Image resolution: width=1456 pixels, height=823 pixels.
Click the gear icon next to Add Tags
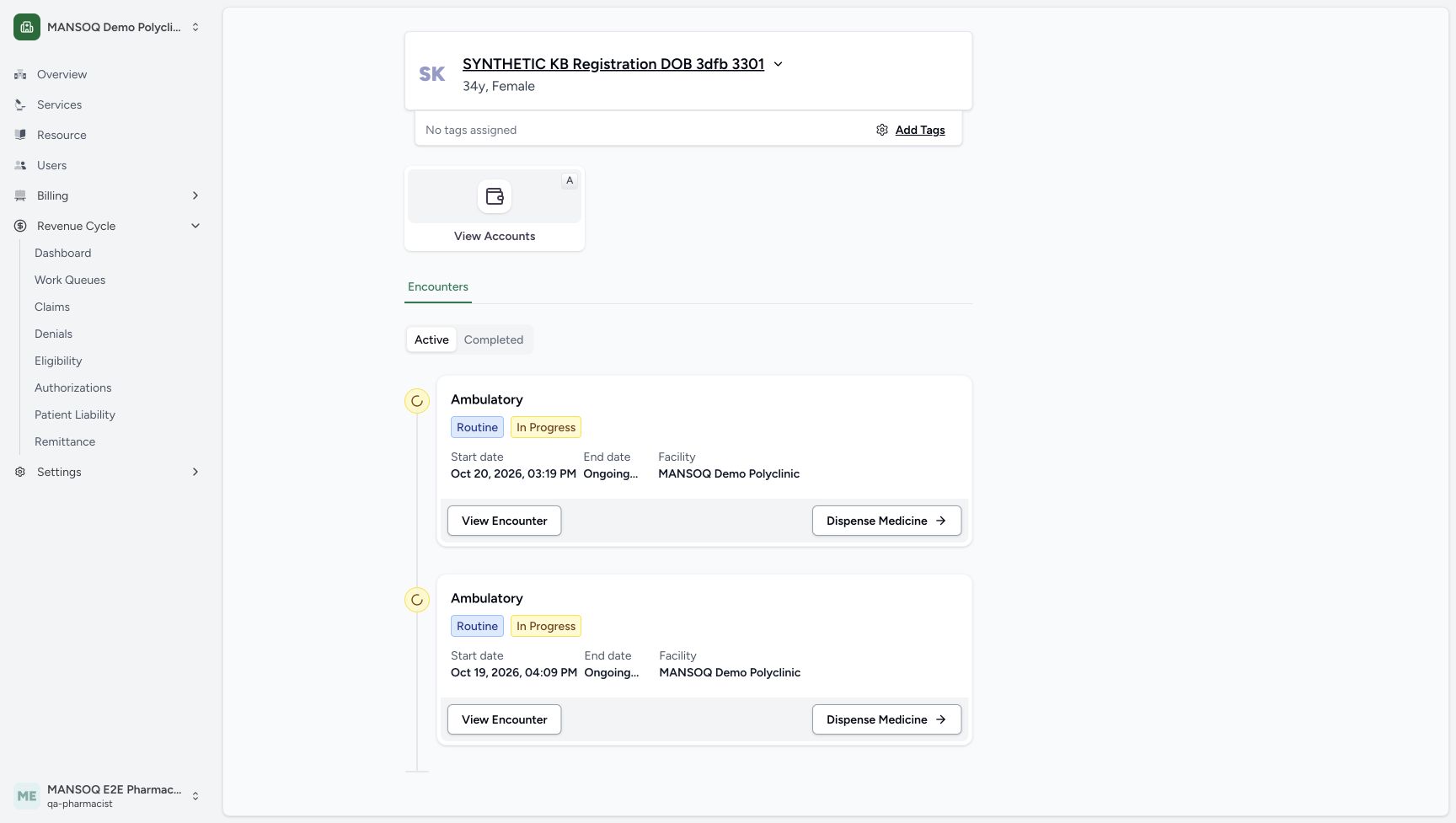point(882,130)
